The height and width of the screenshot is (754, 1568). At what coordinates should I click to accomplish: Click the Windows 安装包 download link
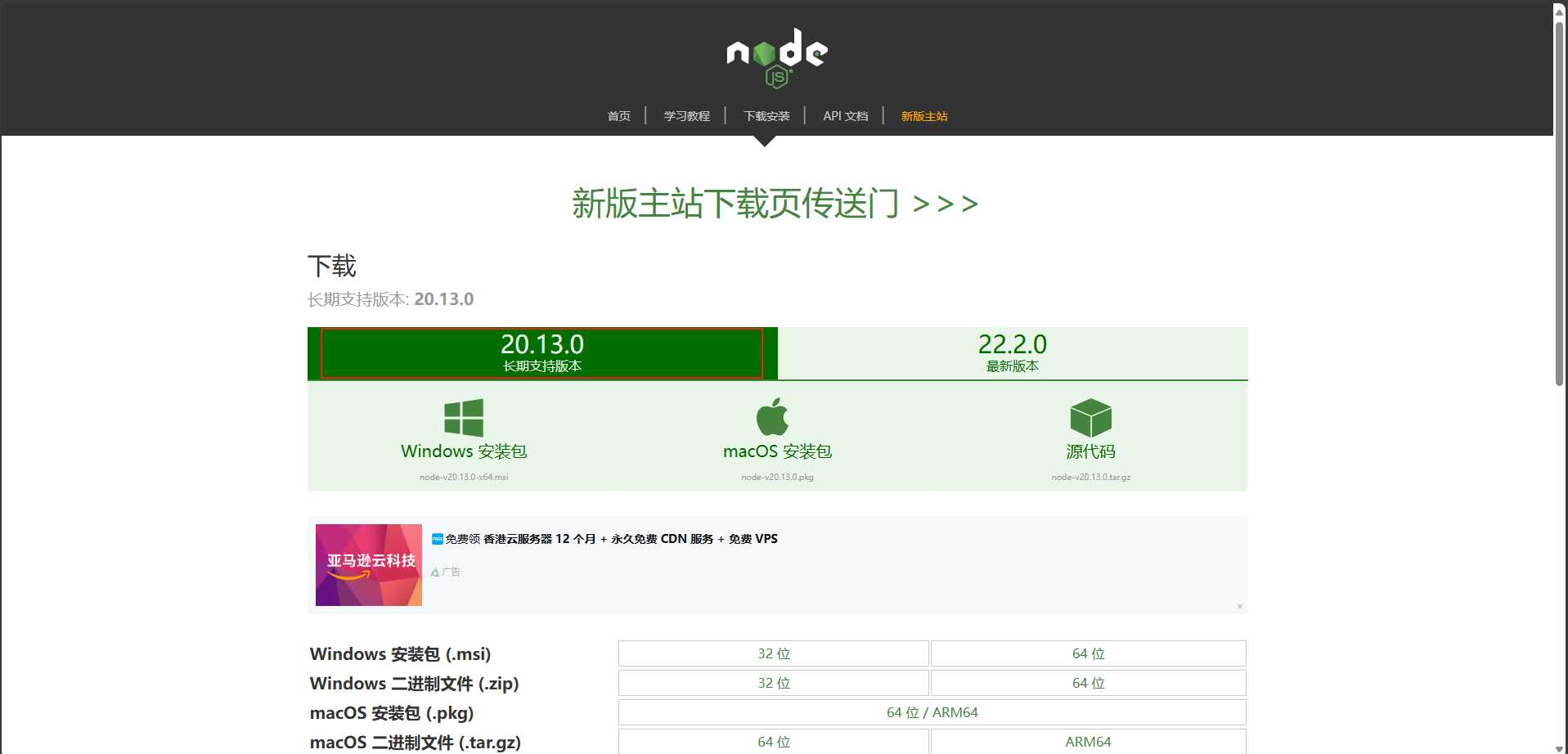click(x=464, y=451)
